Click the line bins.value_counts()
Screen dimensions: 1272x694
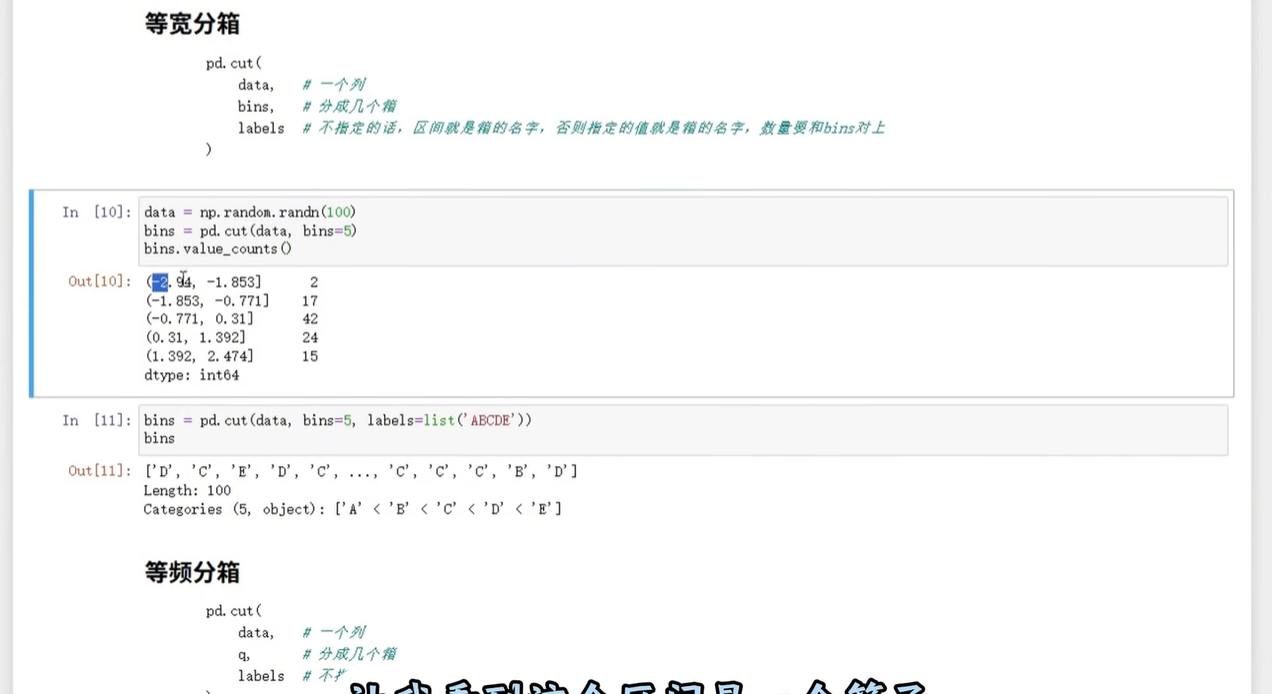pos(218,249)
